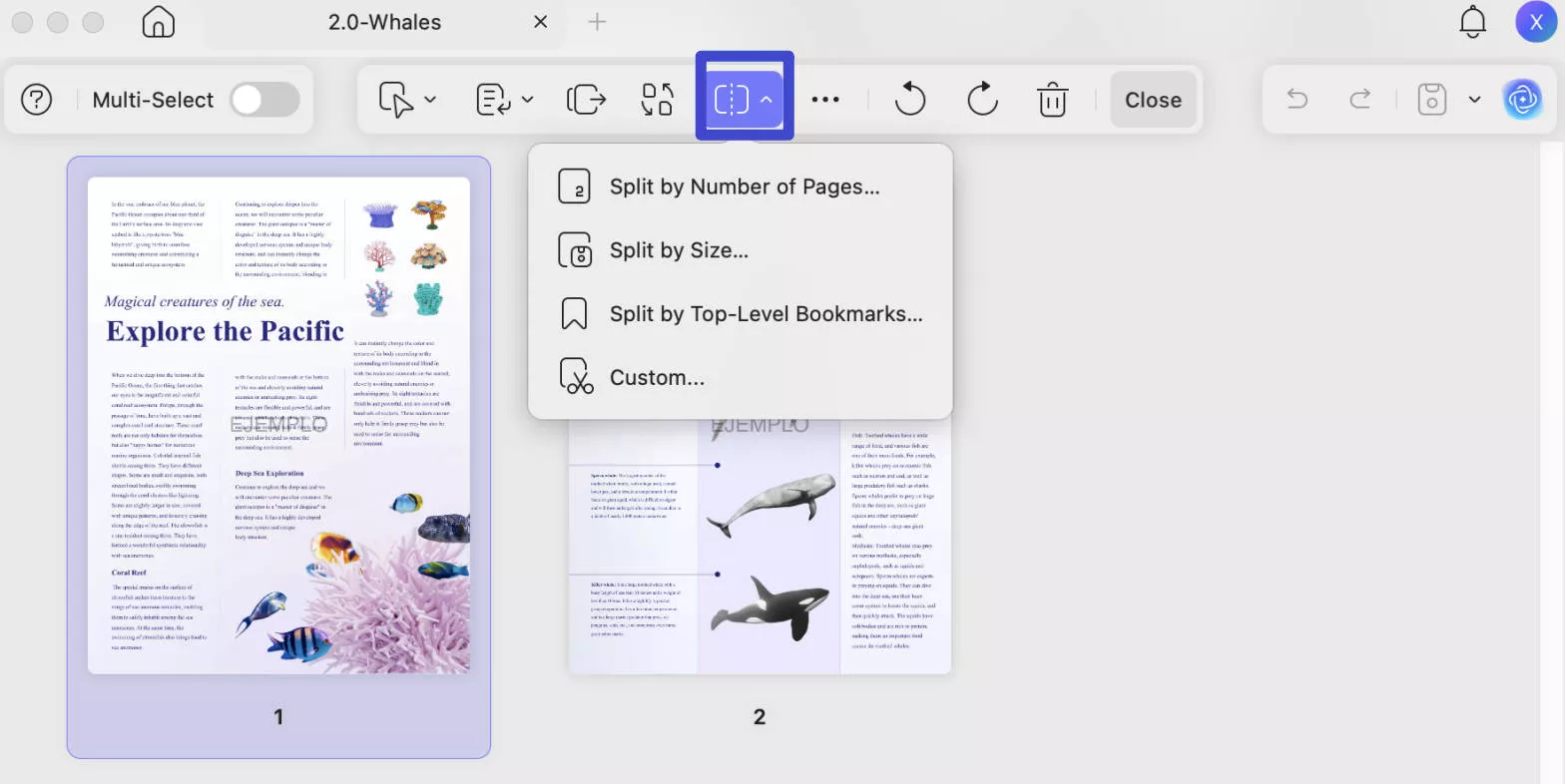
Task: Click the Close button
Action: click(1153, 100)
